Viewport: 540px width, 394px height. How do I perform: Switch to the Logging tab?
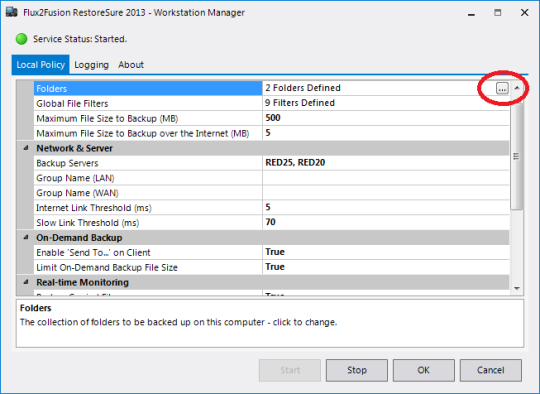click(x=91, y=65)
